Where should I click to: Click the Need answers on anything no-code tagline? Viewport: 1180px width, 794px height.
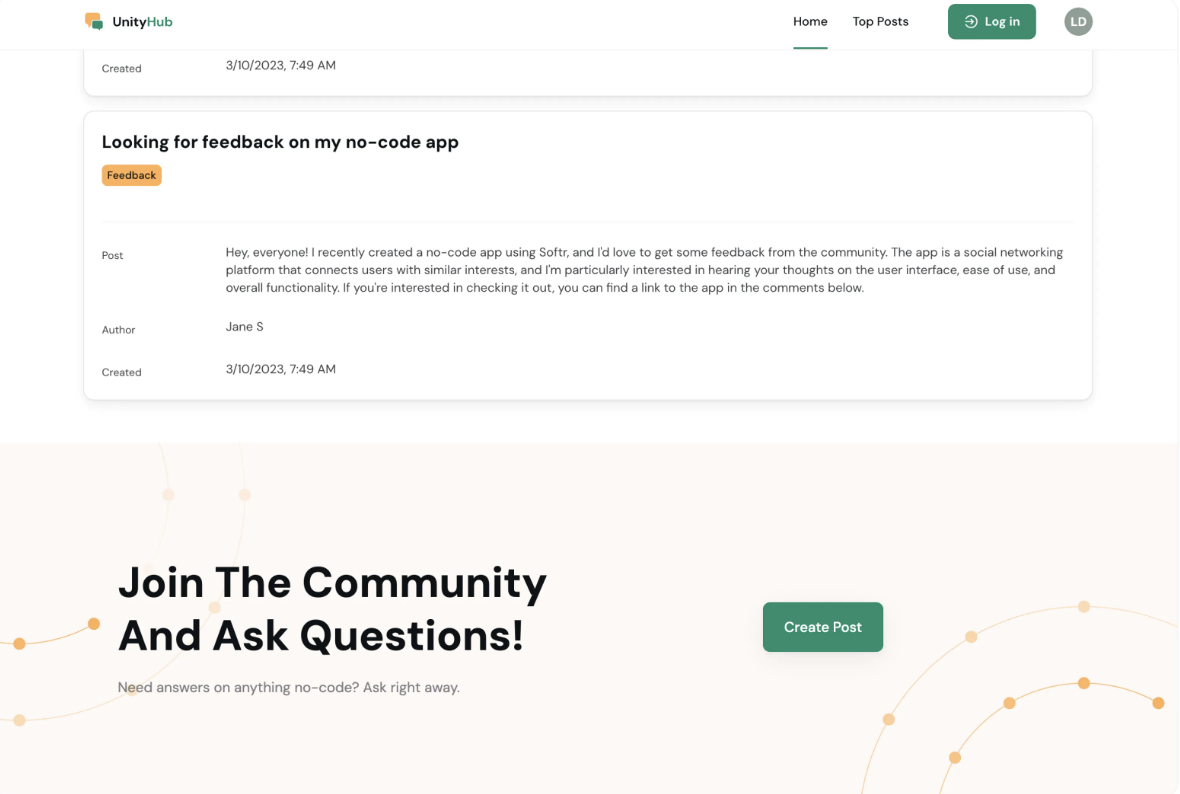288,687
